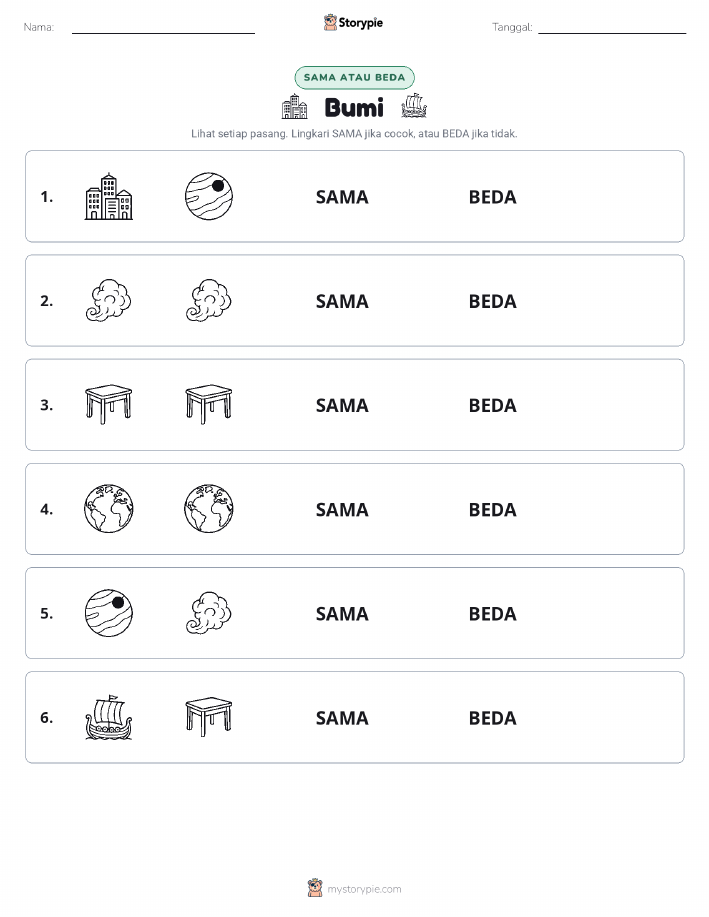Viewport: 709px width, 917px height.
Task: Click the table icon in row 6
Action: (x=209, y=717)
